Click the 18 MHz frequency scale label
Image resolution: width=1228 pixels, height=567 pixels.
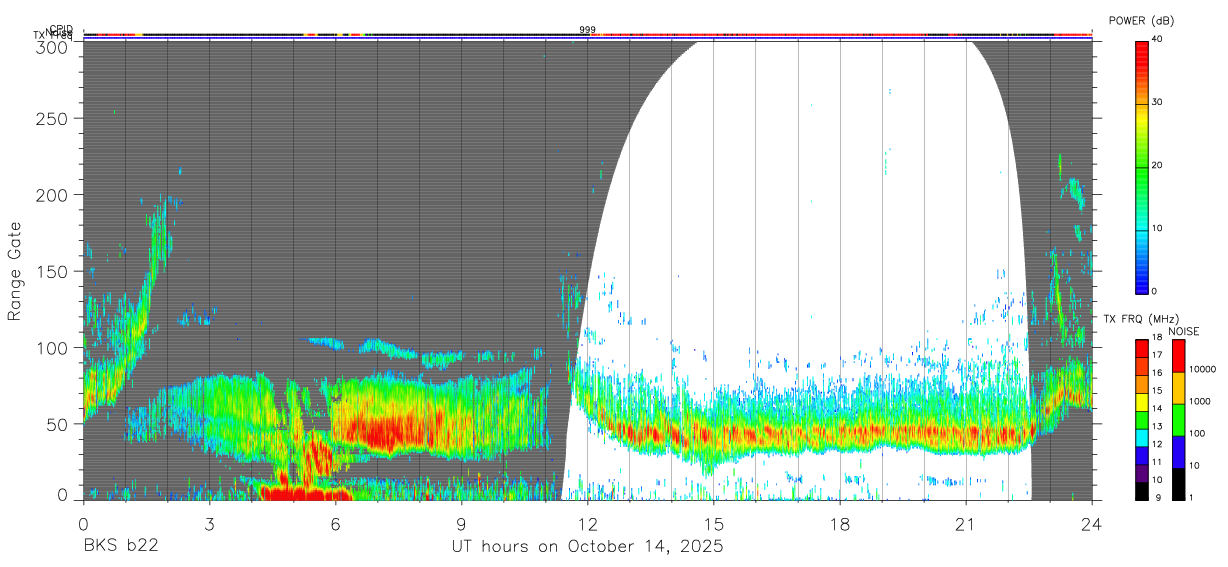(1156, 337)
